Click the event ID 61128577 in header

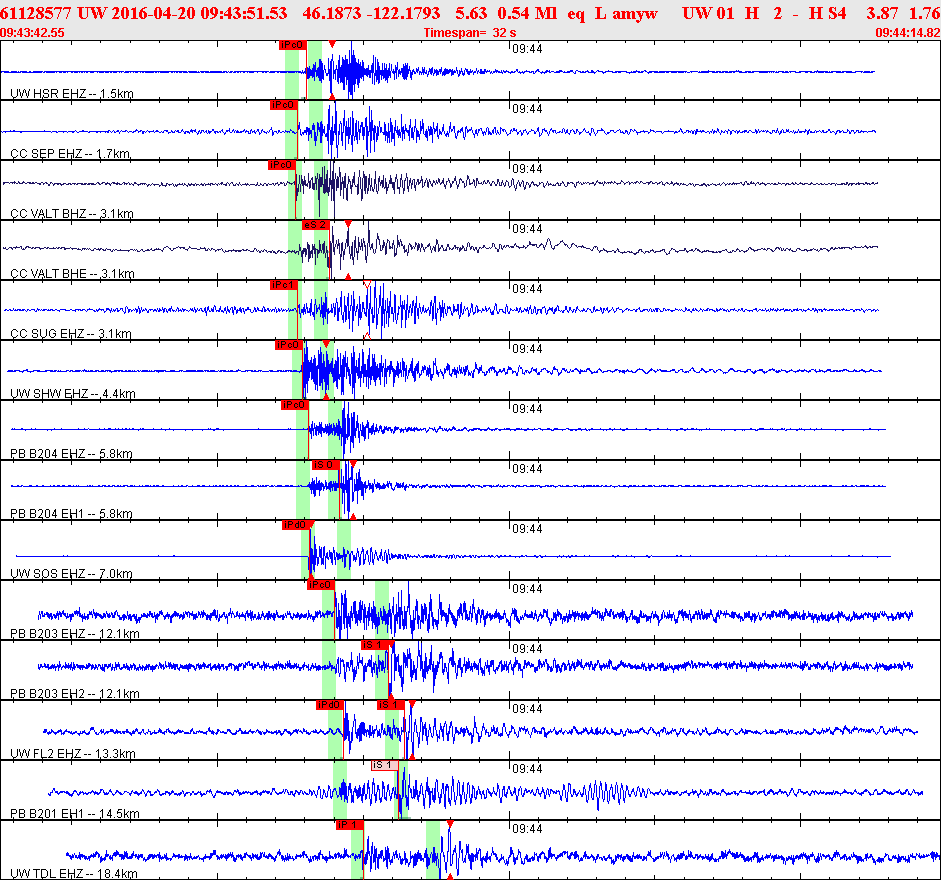coord(35,13)
